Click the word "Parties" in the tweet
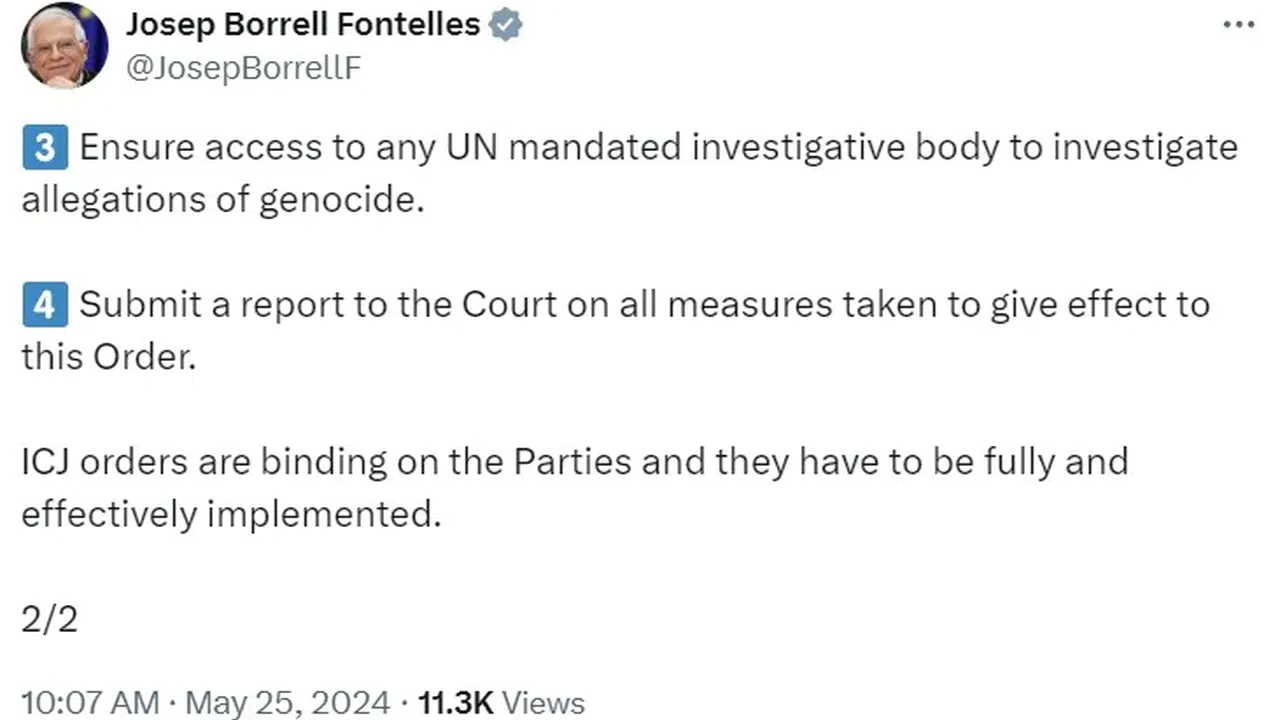The width and height of the screenshot is (1280, 720). pyautogui.click(x=572, y=462)
